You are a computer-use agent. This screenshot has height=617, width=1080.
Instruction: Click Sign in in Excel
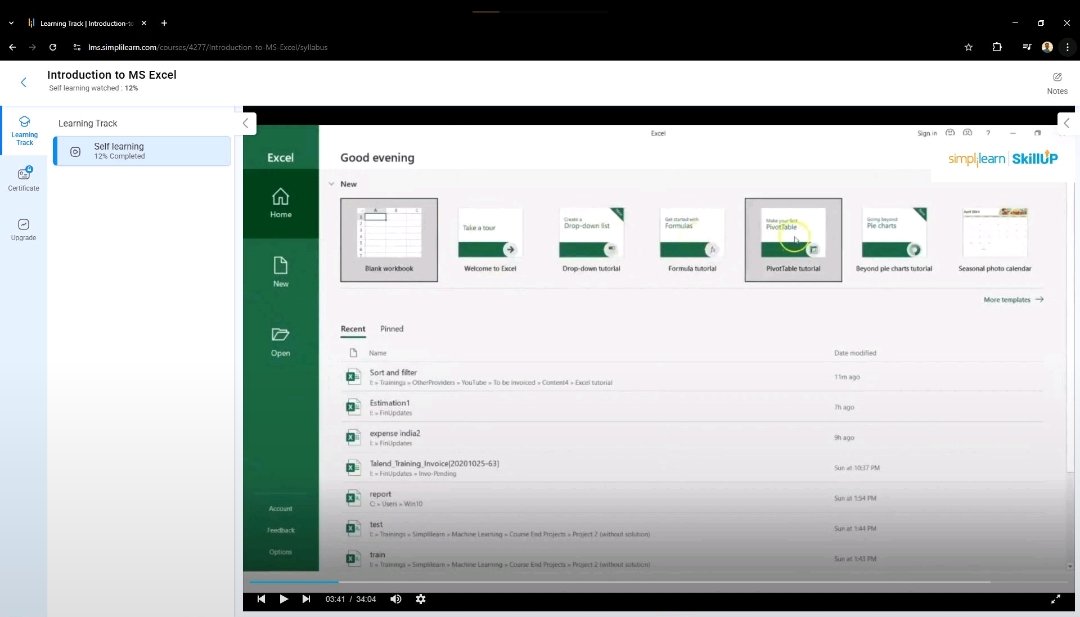pyautogui.click(x=926, y=133)
